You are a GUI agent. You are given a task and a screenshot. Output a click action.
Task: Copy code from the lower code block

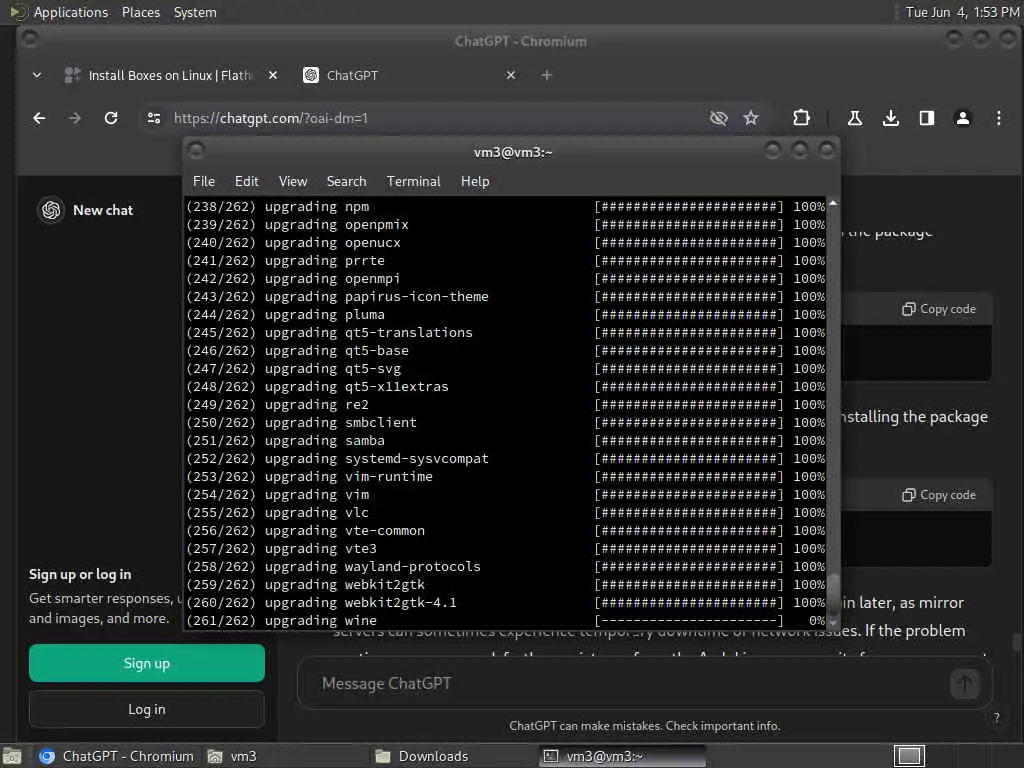click(939, 495)
